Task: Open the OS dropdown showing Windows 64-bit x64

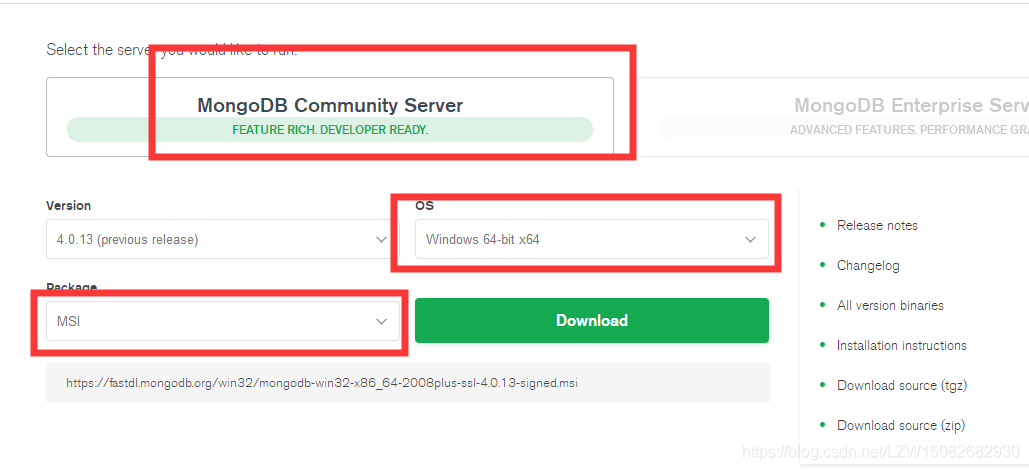Action: (x=591, y=240)
